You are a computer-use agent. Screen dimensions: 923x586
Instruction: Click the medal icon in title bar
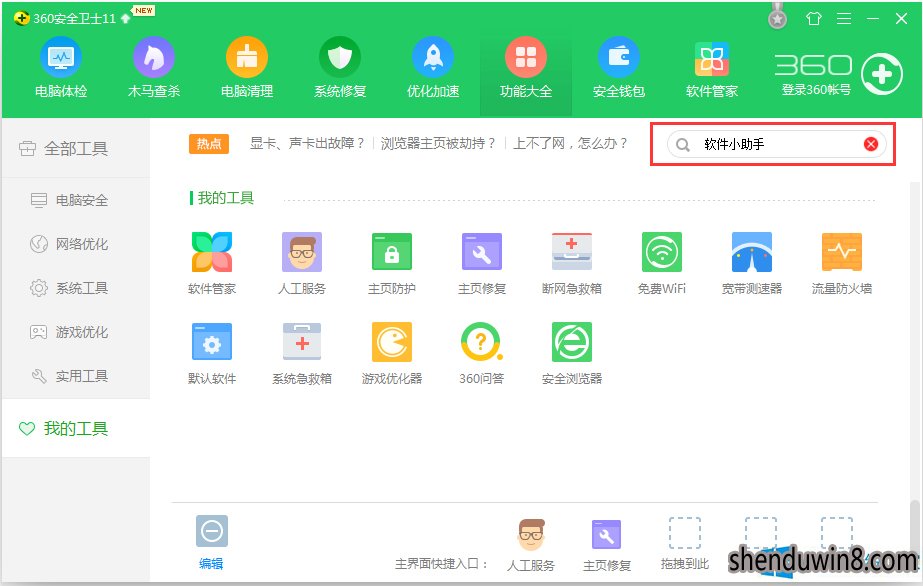(x=778, y=16)
